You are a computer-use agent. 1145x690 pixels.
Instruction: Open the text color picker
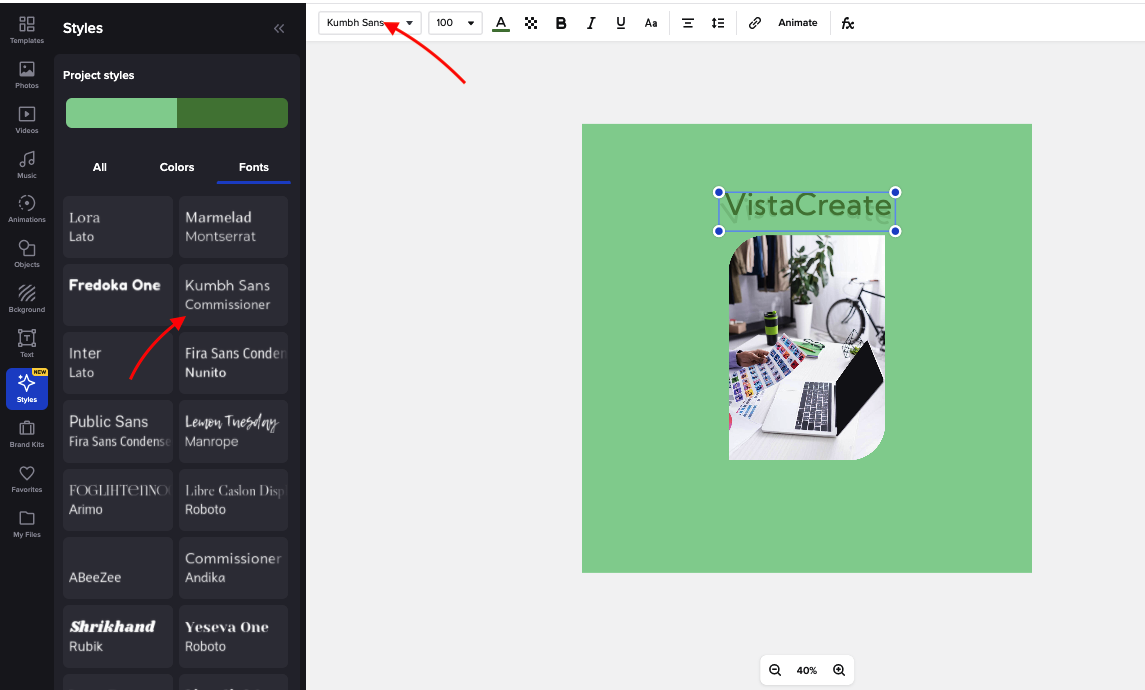pyautogui.click(x=501, y=23)
